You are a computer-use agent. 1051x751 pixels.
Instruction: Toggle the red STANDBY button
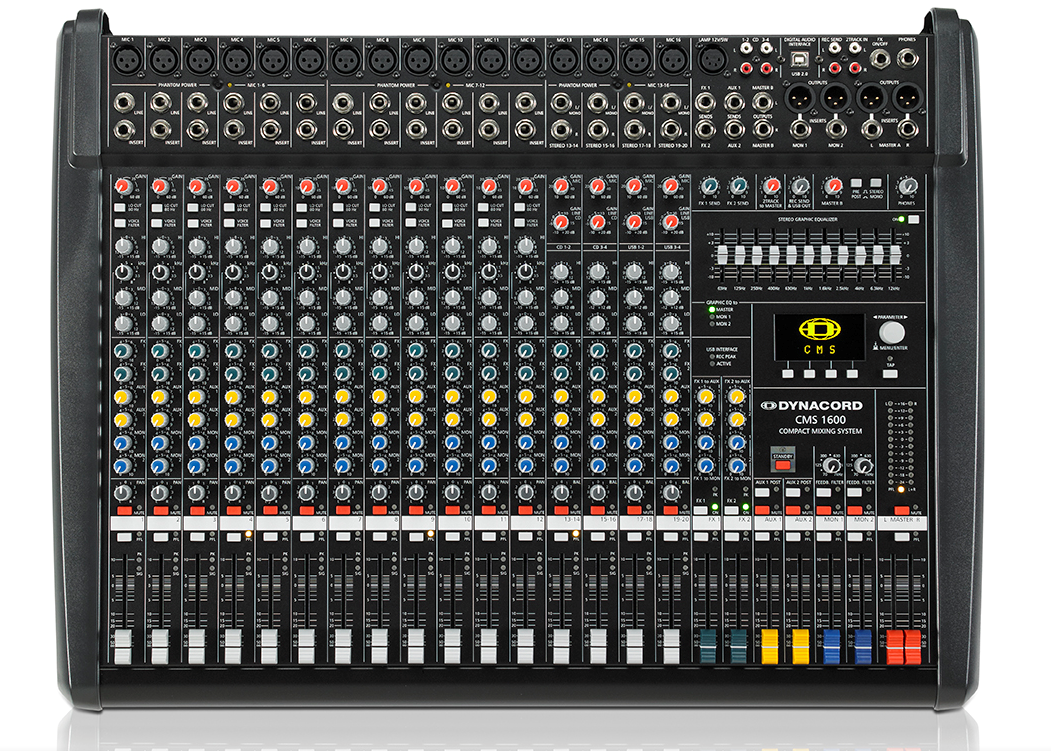pos(783,465)
